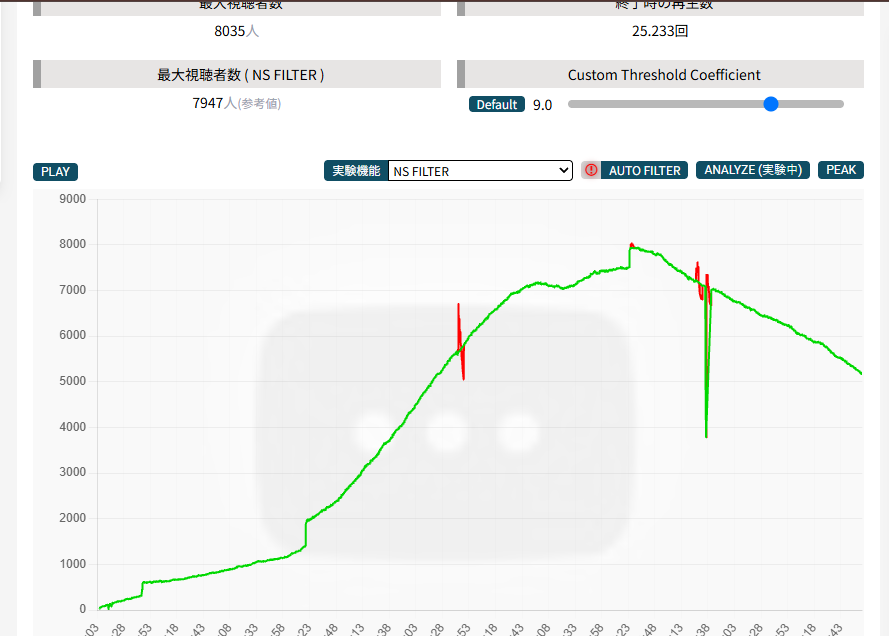Open the NS FILTER dropdown

480,171
